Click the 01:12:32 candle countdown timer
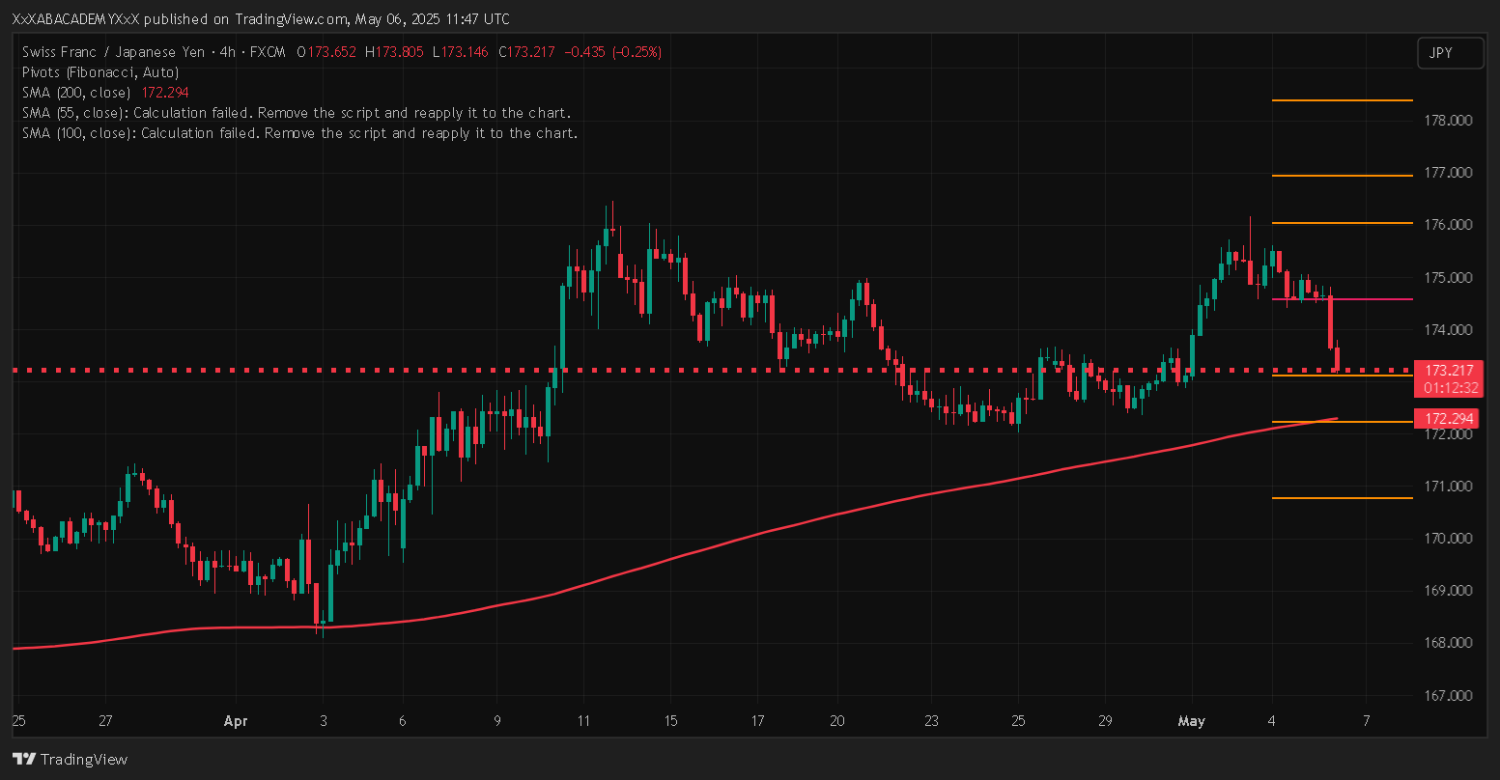 [1446, 387]
